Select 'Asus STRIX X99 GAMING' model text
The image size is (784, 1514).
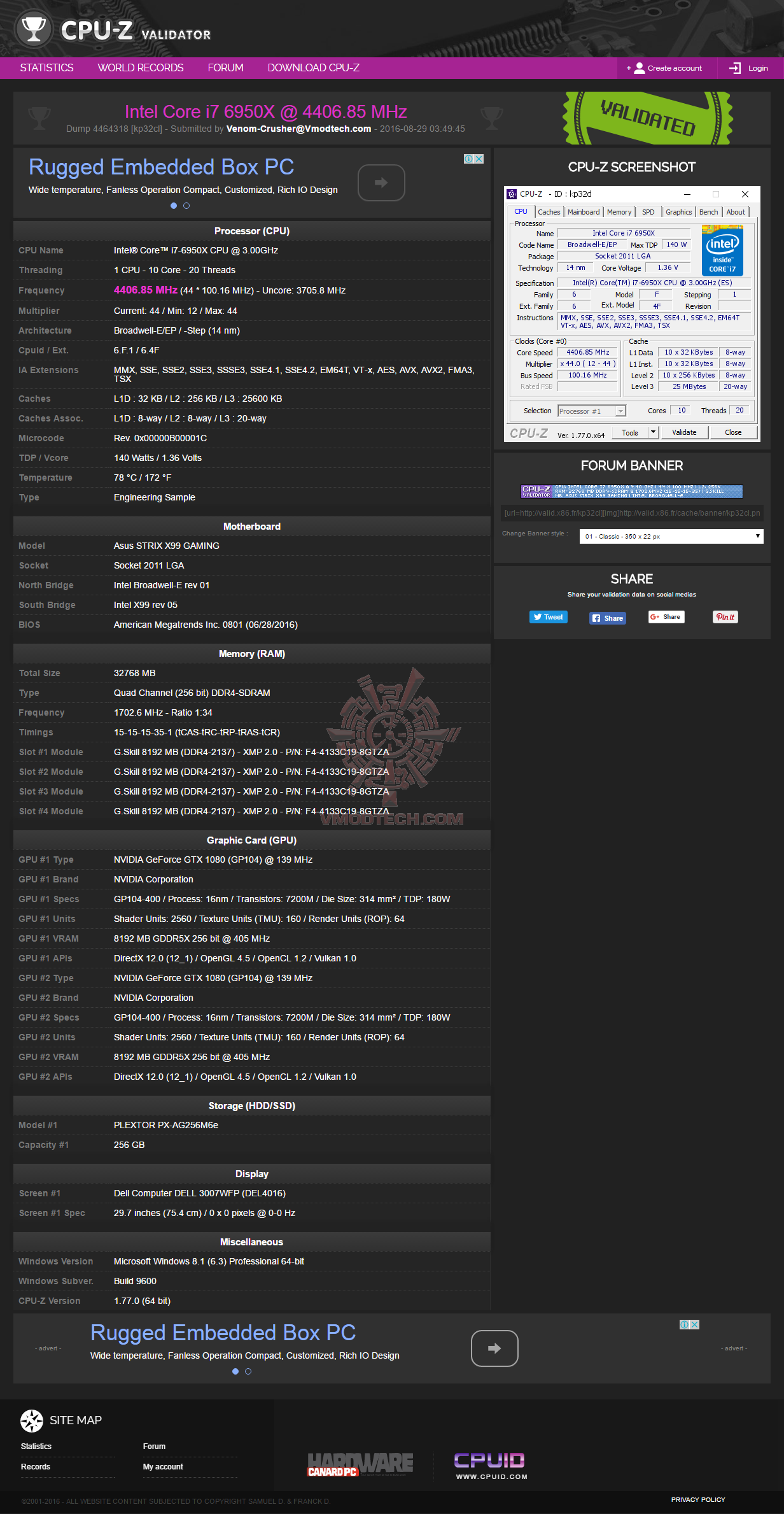point(167,546)
